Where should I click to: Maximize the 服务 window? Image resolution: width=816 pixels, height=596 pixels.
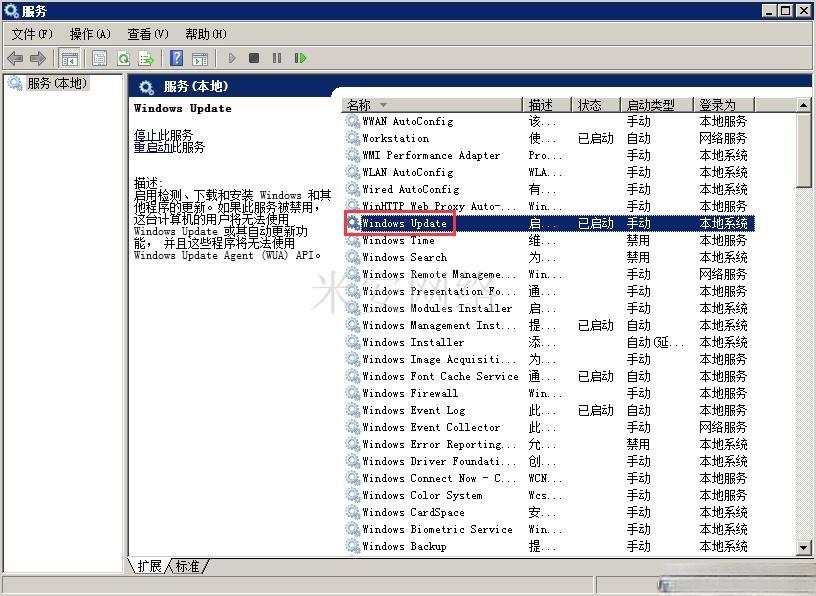(786, 10)
